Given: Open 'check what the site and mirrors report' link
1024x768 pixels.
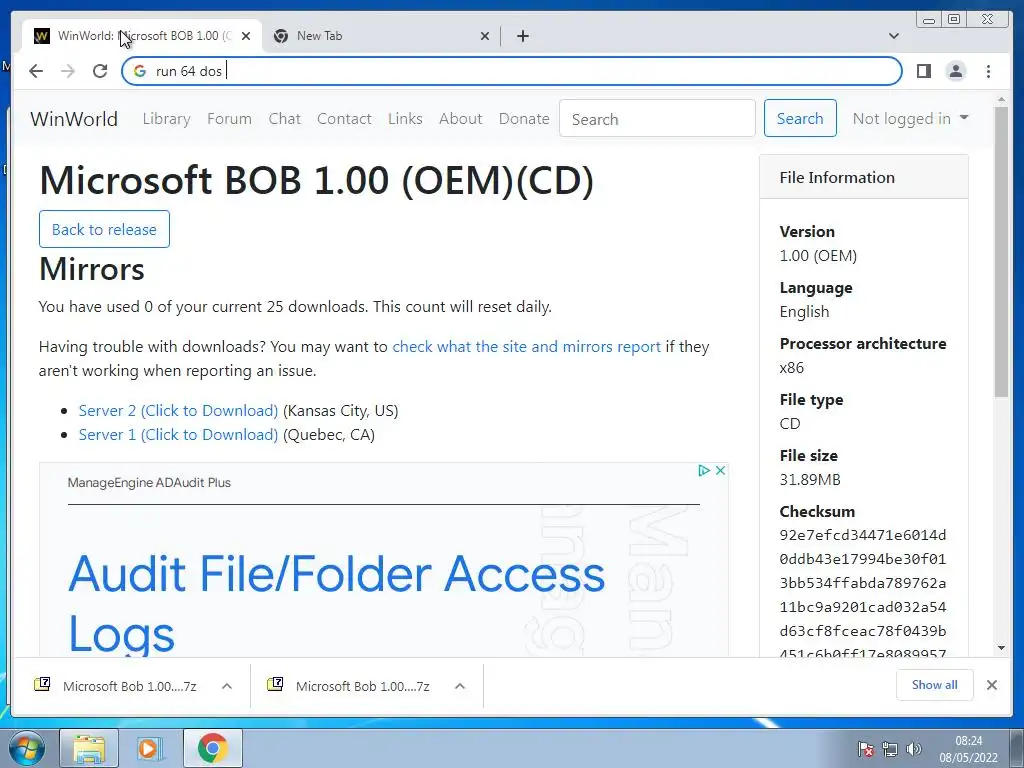Looking at the screenshot, I should 526,347.
